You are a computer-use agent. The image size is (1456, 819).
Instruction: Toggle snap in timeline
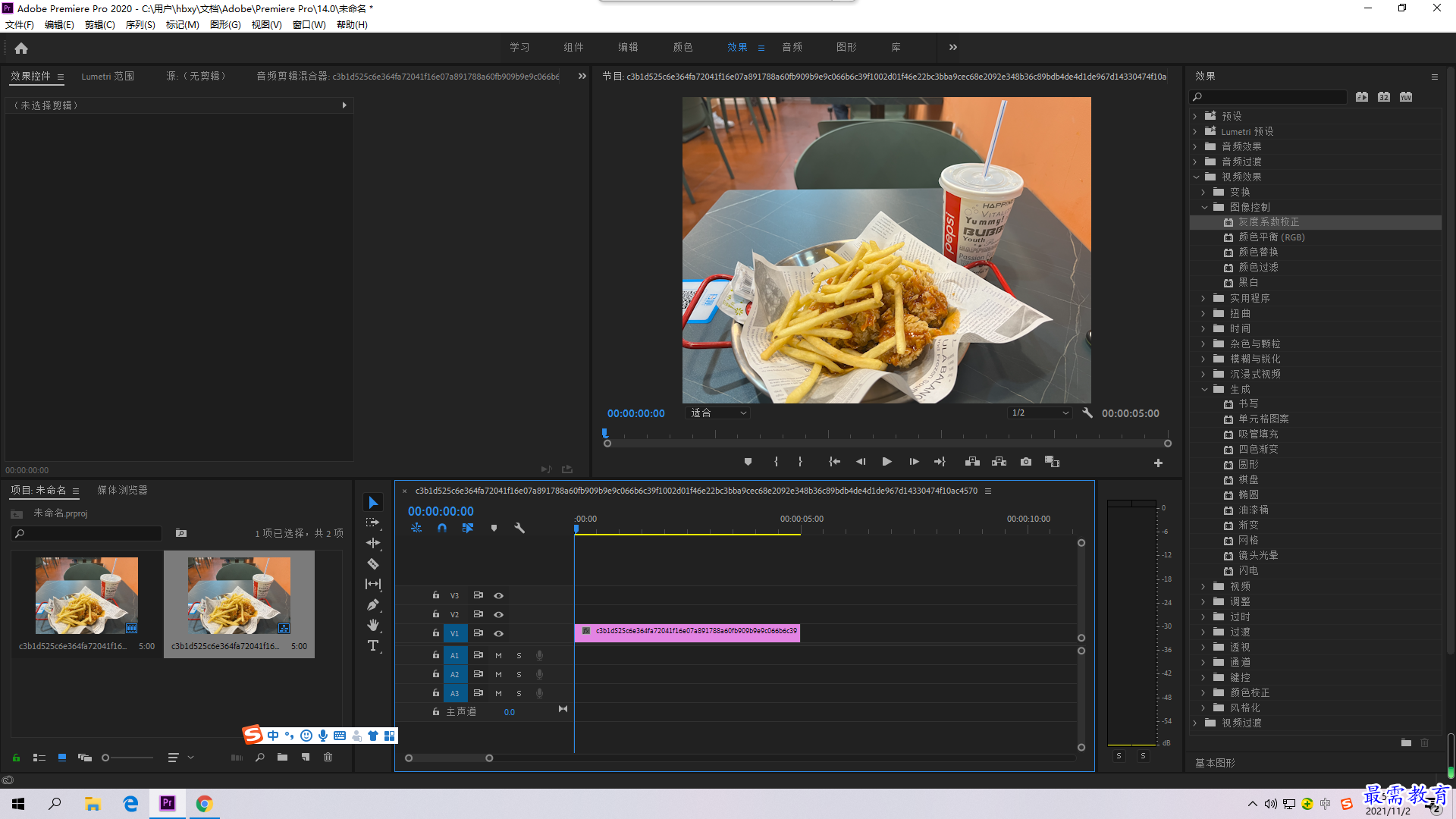pyautogui.click(x=442, y=528)
